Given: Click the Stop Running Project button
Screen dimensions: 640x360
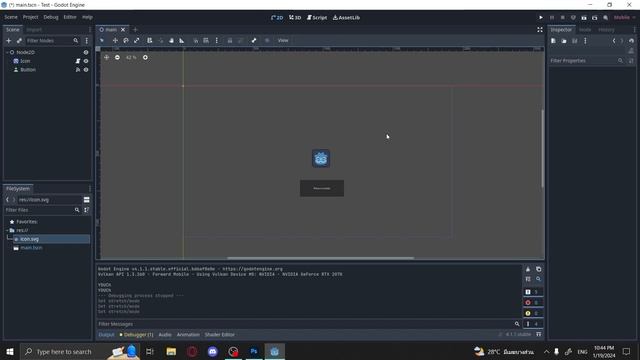Looking at the screenshot, I should click(x=562, y=18).
